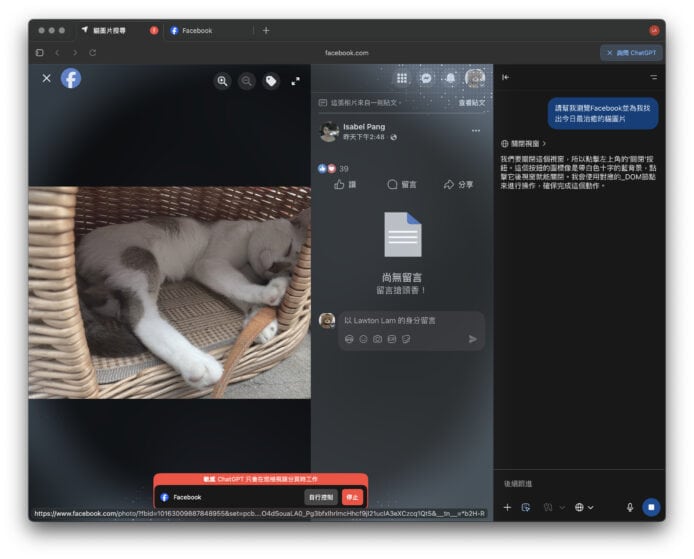Like Isabel Pang's photo
The width and height of the screenshot is (694, 559).
tap(345, 184)
